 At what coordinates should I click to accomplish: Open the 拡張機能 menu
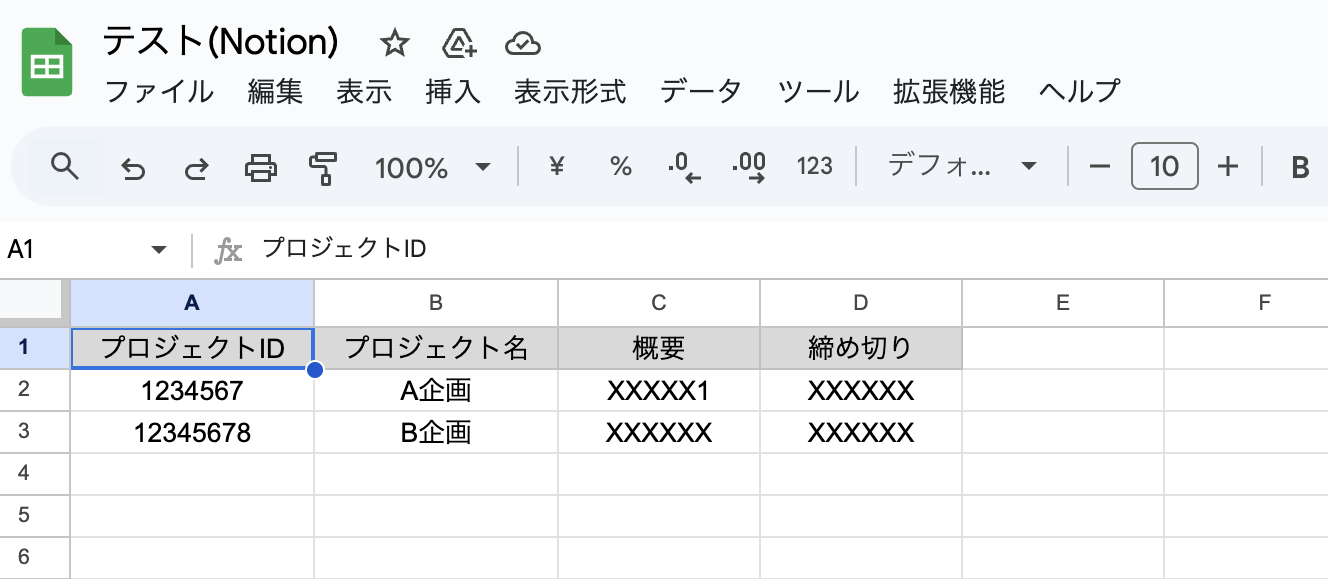(948, 92)
